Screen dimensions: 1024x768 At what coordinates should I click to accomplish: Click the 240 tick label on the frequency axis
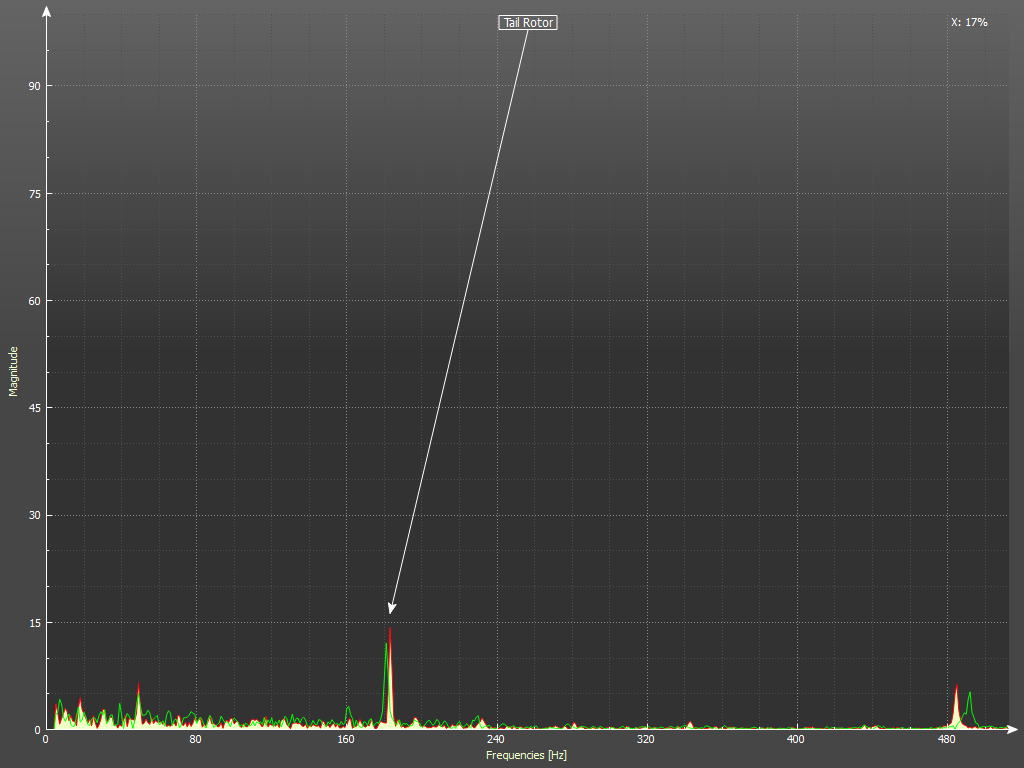[x=496, y=740]
